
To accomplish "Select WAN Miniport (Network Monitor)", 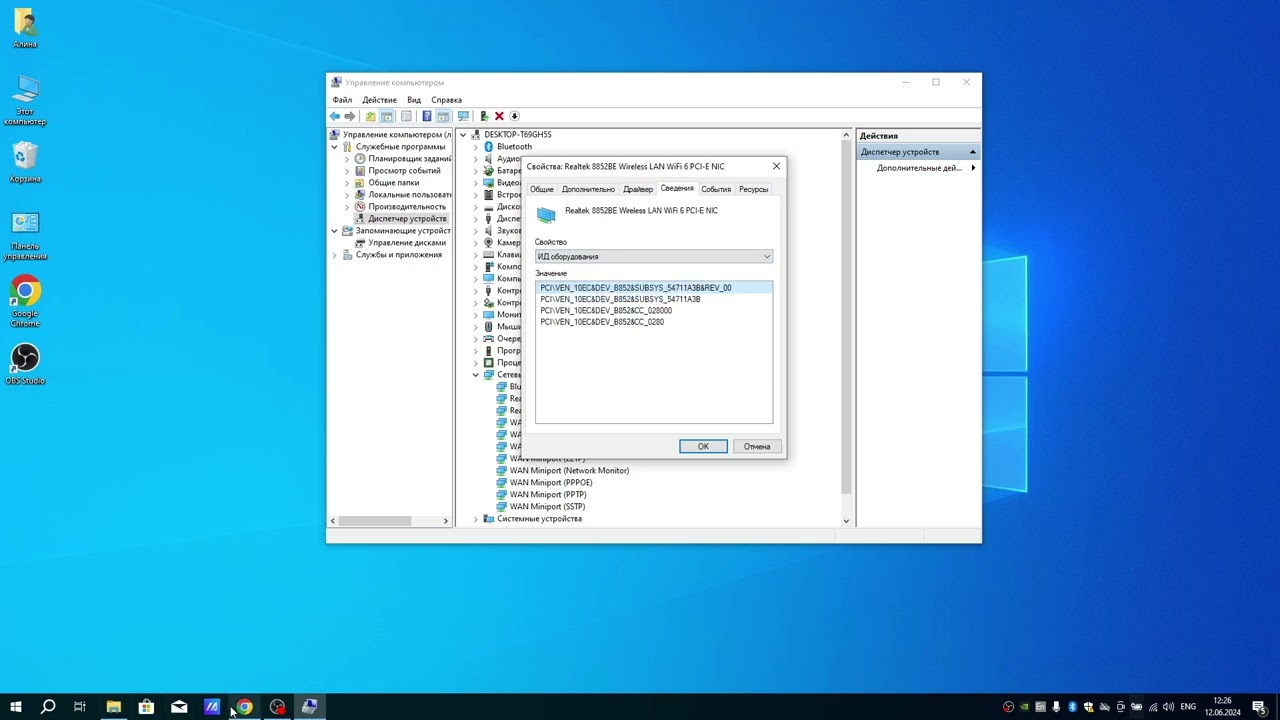I will tap(569, 470).
